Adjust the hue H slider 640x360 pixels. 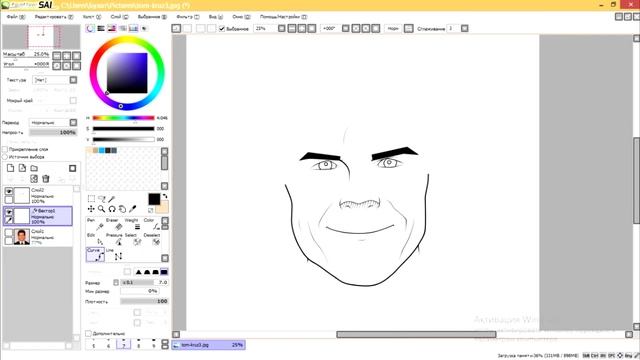[123, 118]
